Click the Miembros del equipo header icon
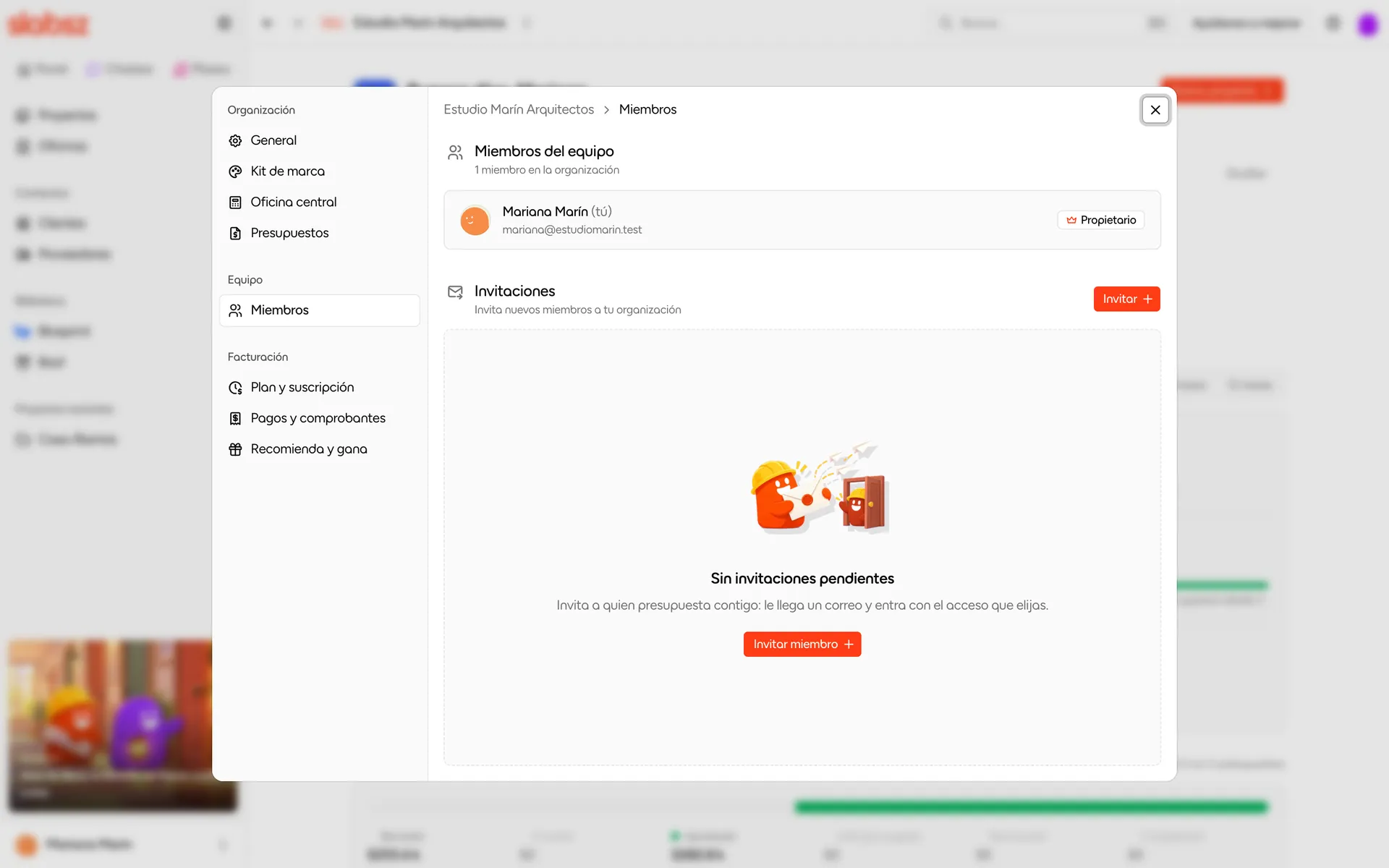 tap(455, 152)
